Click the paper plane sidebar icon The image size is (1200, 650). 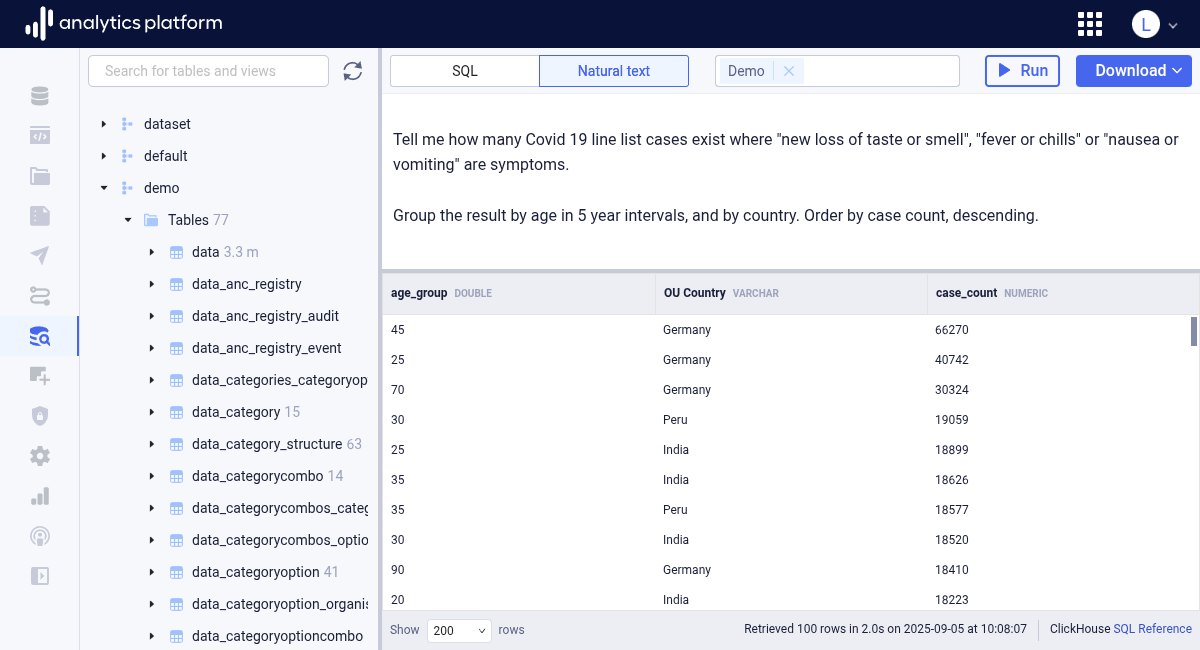tap(39, 256)
